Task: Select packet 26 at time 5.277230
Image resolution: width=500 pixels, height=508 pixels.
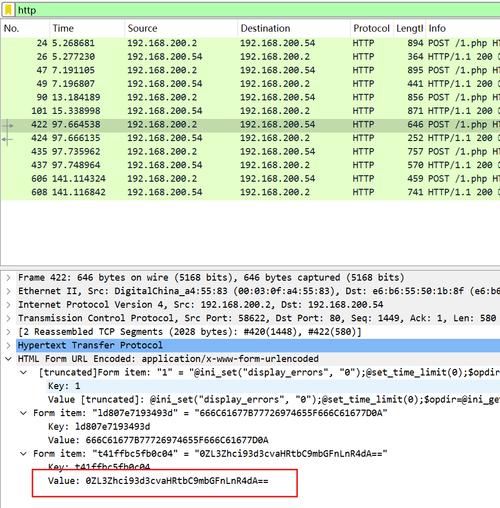Action: click(x=250, y=57)
